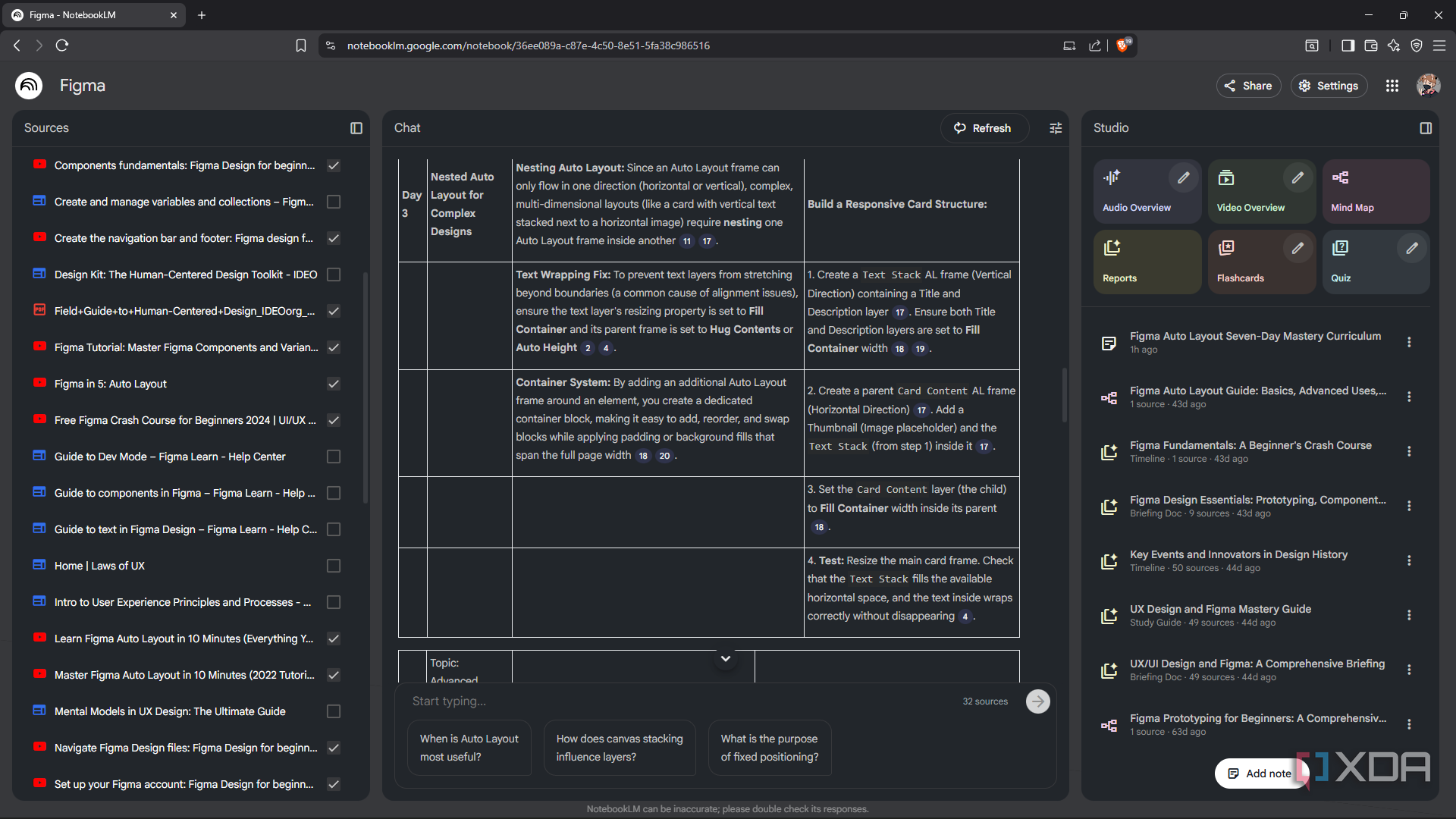Check Guide to Dev Mode source
Viewport: 1456px width, 819px height.
point(334,457)
